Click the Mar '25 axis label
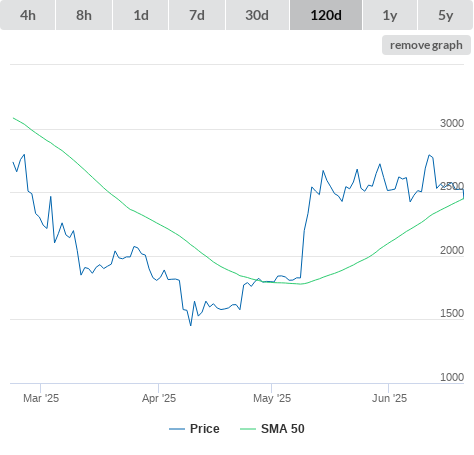Image resolution: width=474 pixels, height=455 pixels. tap(41, 398)
